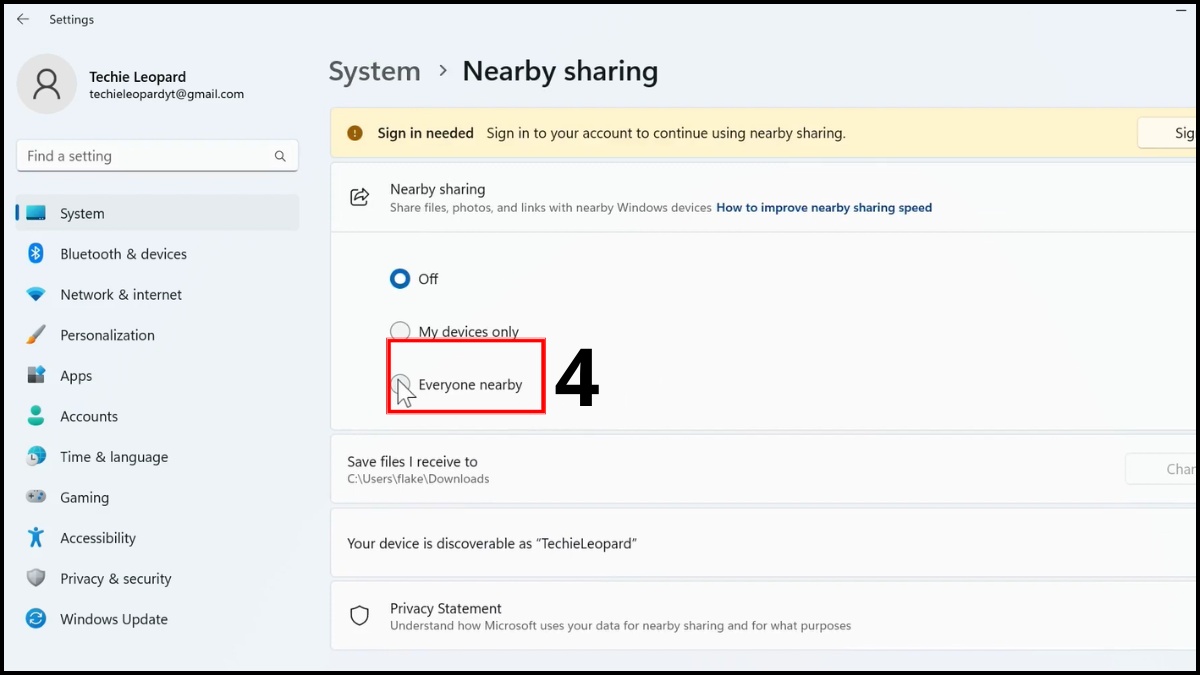Open Accounts via the person icon
This screenshot has height=675, width=1200.
coord(36,416)
